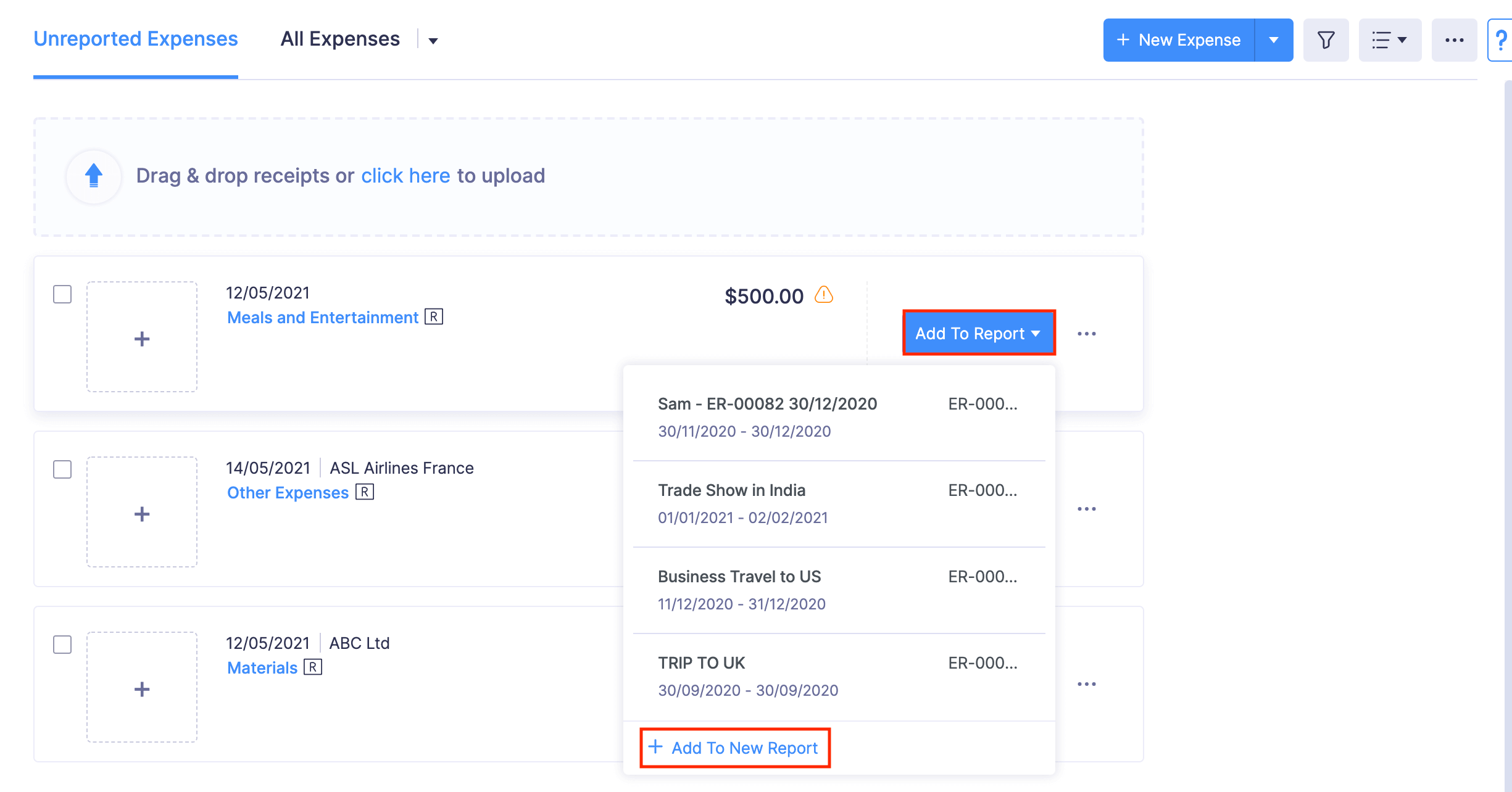Click the New Expense button

pos(1179,39)
